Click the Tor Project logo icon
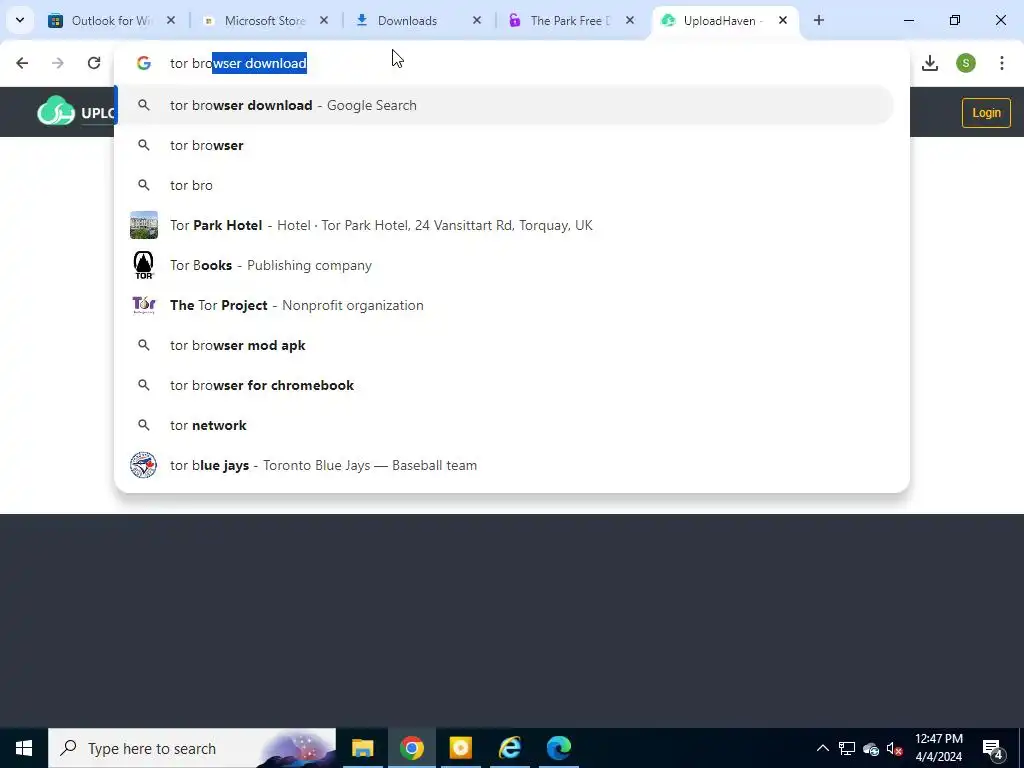Image resolution: width=1024 pixels, height=768 pixels. point(144,305)
